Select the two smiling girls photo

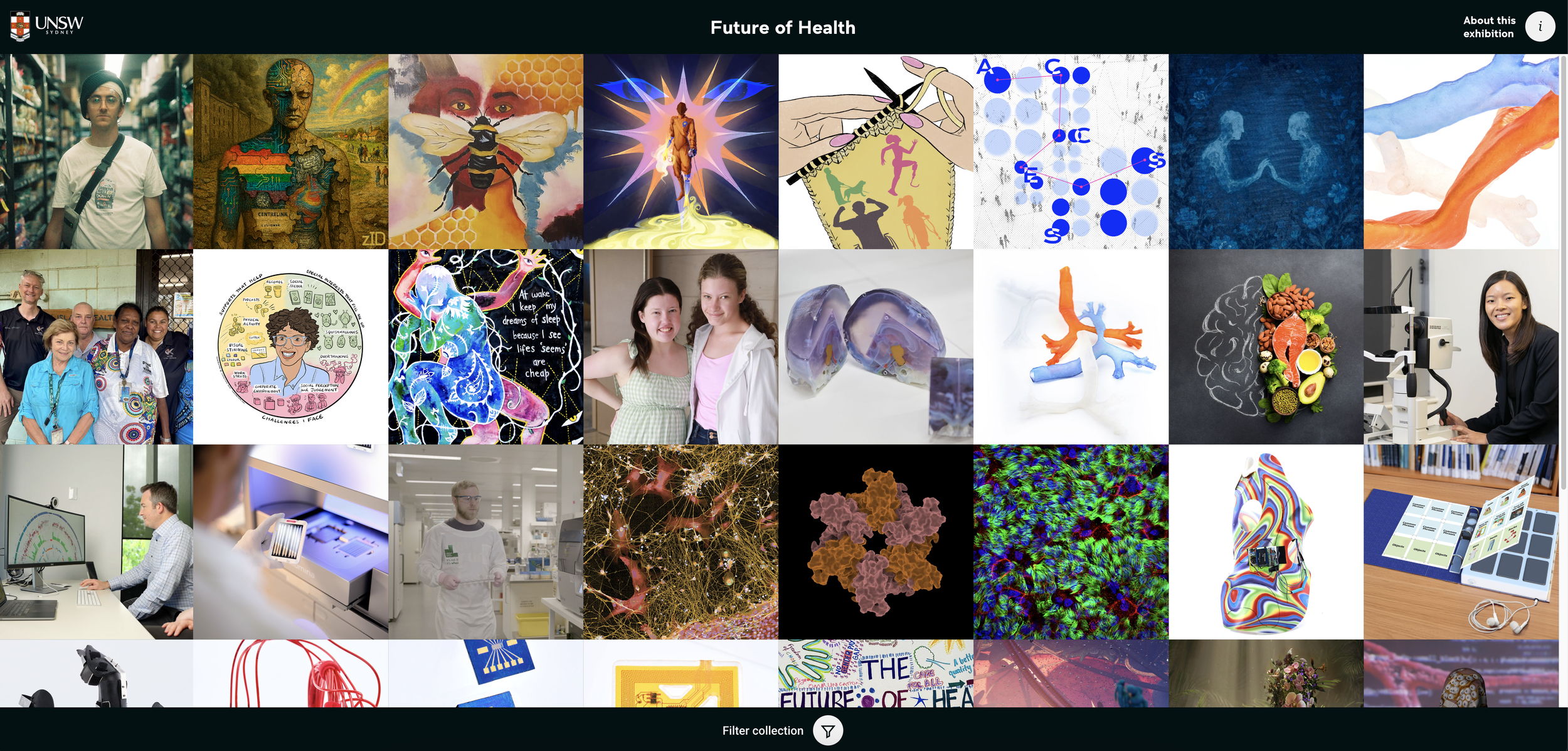tap(681, 347)
